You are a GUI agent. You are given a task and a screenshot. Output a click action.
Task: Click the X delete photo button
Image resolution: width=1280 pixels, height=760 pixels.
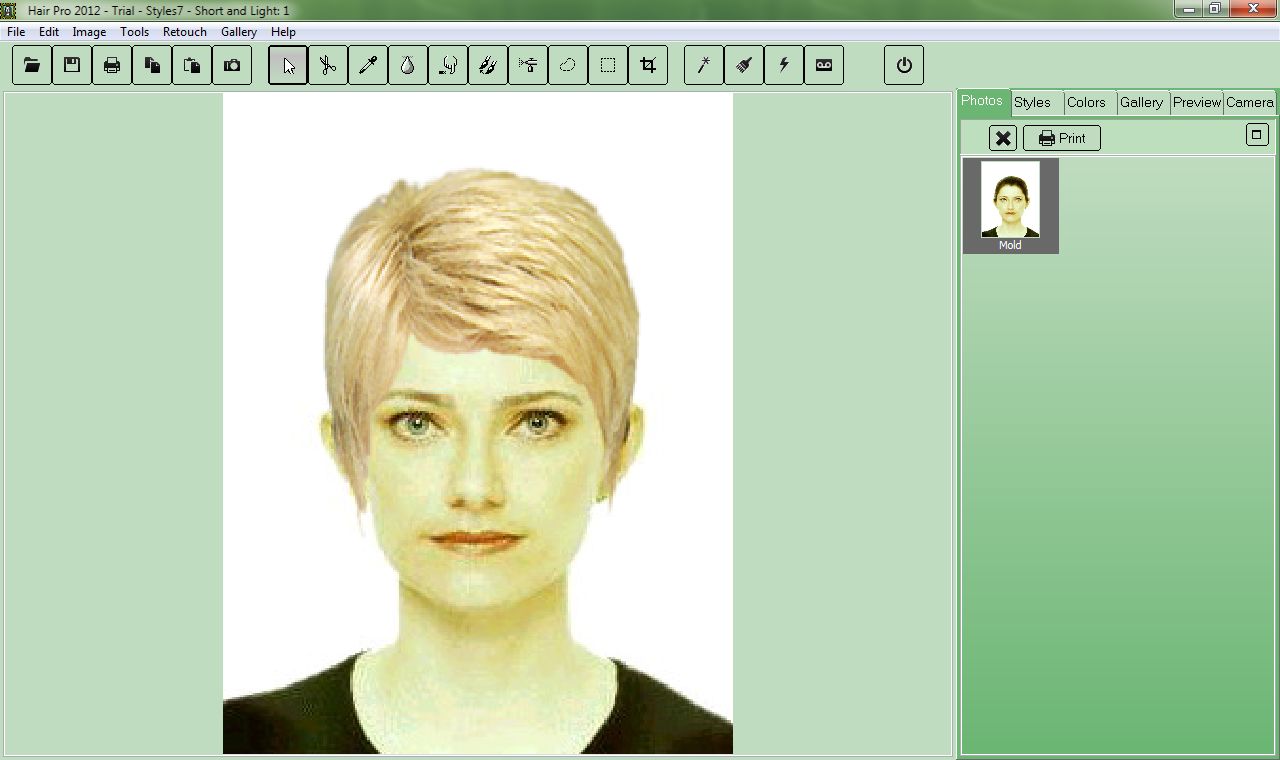pyautogui.click(x=1003, y=138)
